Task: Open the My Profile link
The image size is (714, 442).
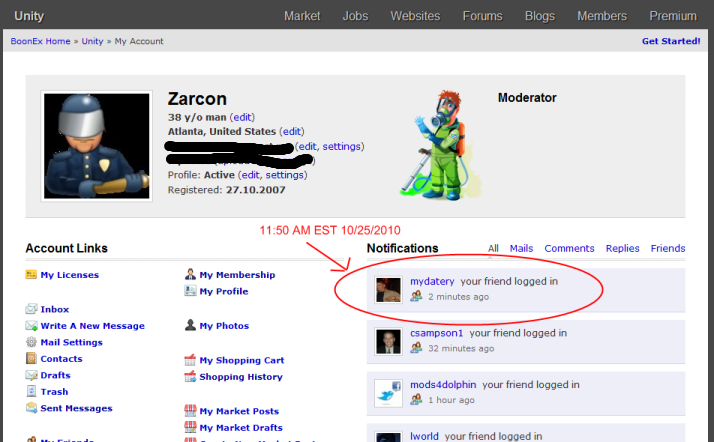Action: coord(224,291)
